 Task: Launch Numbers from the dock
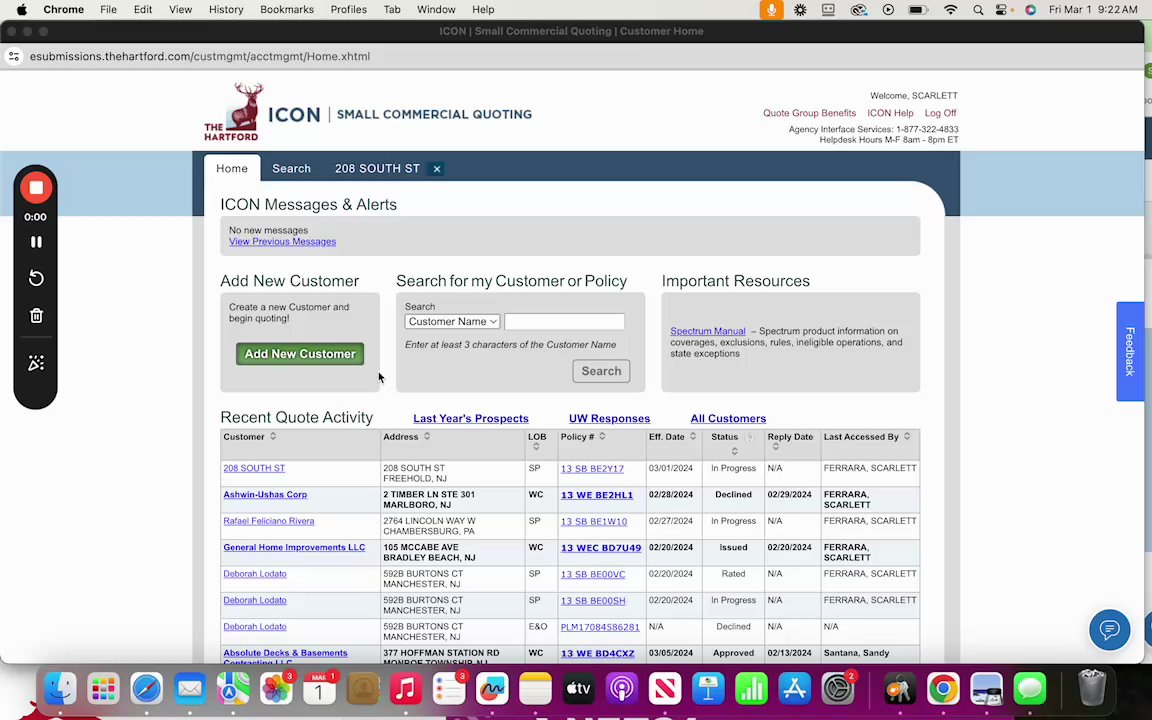(751, 689)
